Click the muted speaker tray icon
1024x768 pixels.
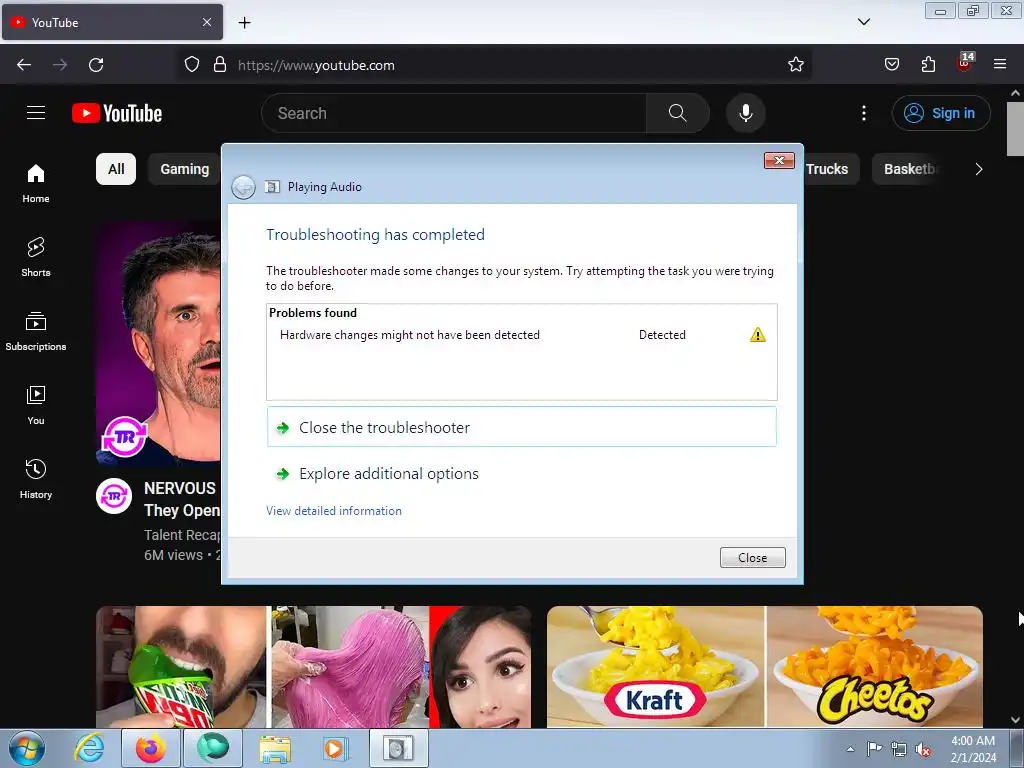tap(923, 750)
